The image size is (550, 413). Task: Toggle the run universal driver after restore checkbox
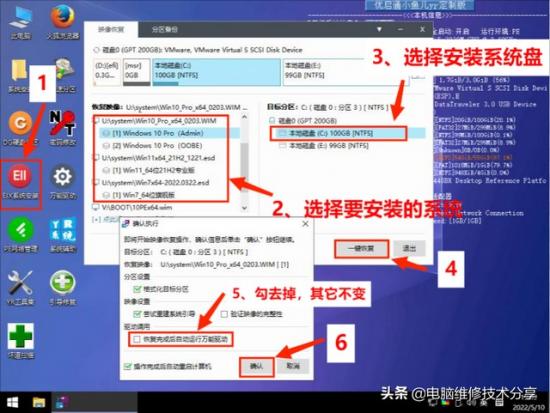point(137,339)
